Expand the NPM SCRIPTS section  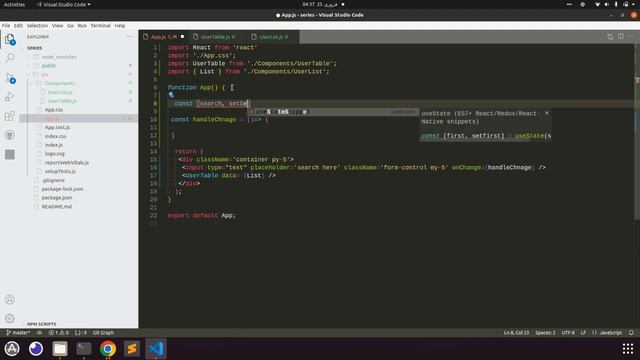(x=41, y=324)
